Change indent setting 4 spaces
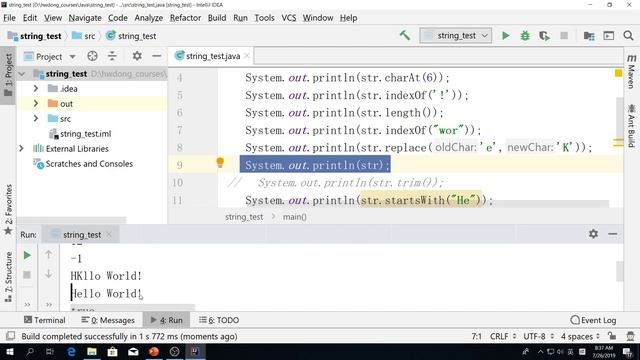This screenshot has width=640, height=360. (580, 336)
